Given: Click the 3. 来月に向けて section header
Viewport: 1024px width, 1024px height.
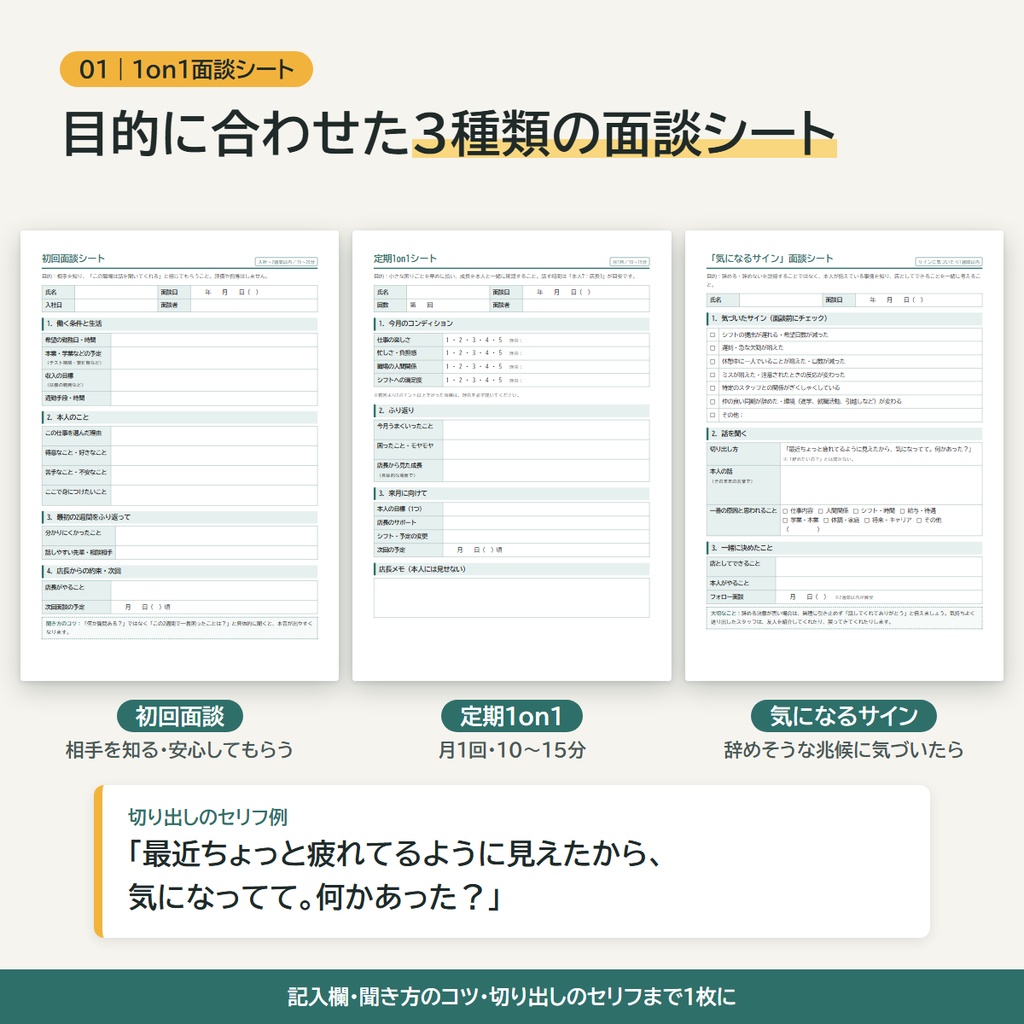Looking at the screenshot, I should 511,493.
